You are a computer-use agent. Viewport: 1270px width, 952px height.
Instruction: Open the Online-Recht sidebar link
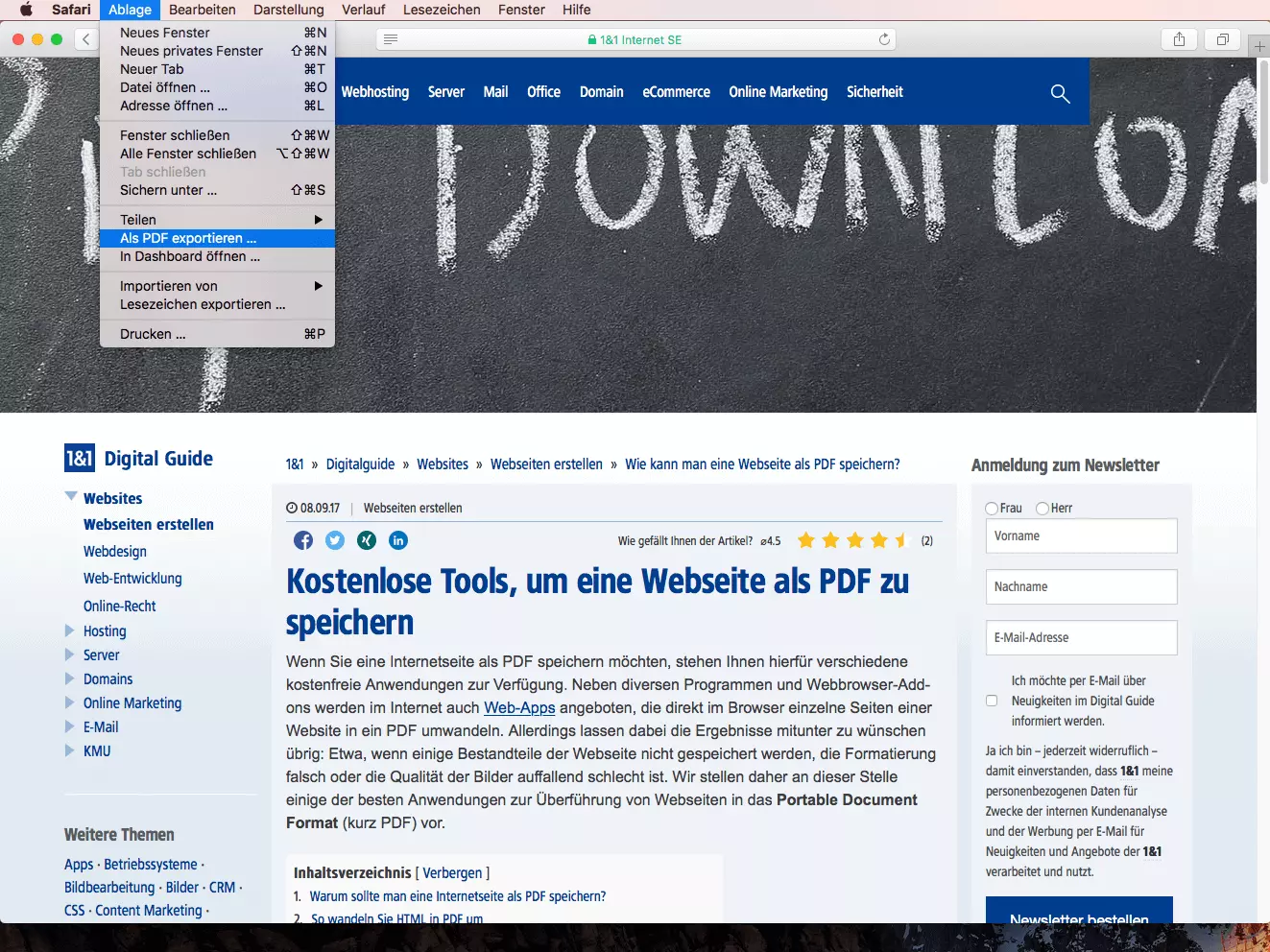coord(120,606)
